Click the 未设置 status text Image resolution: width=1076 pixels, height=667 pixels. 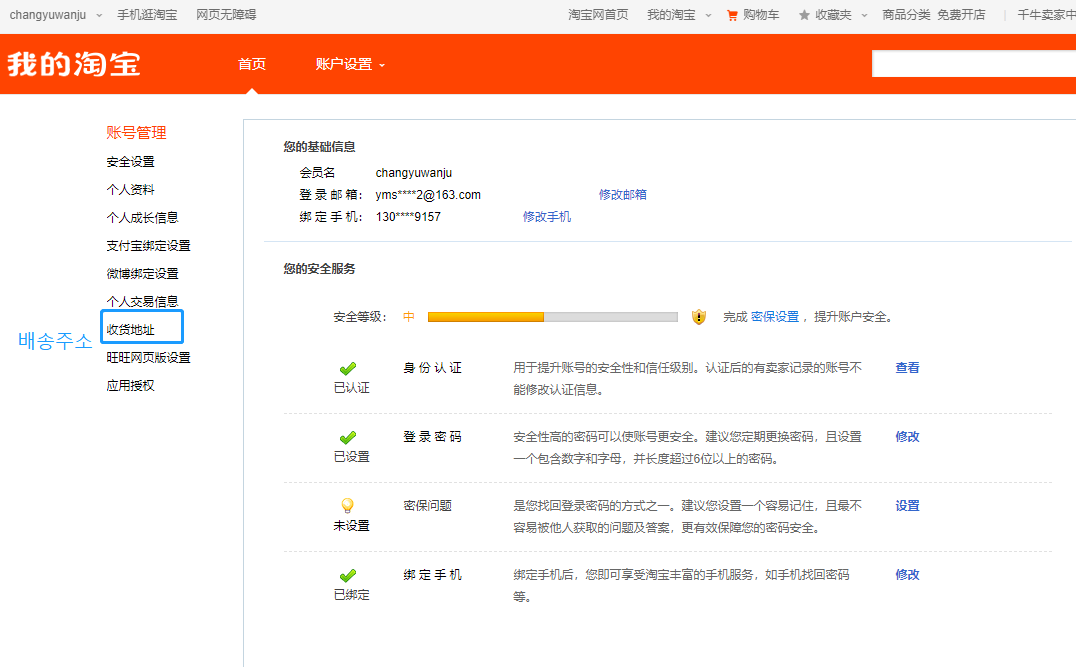point(351,526)
